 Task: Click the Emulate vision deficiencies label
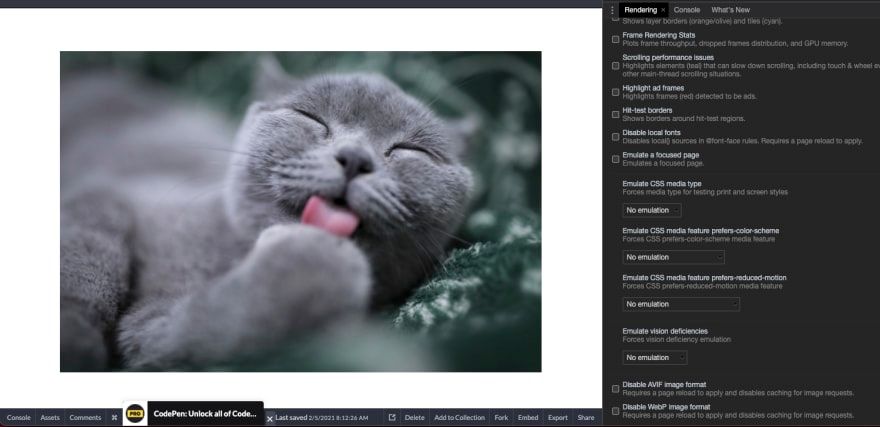click(x=665, y=331)
